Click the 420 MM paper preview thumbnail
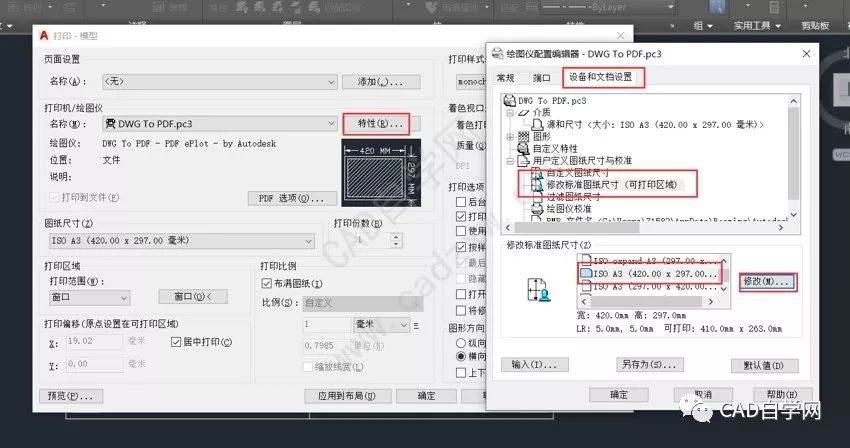 coord(381,173)
